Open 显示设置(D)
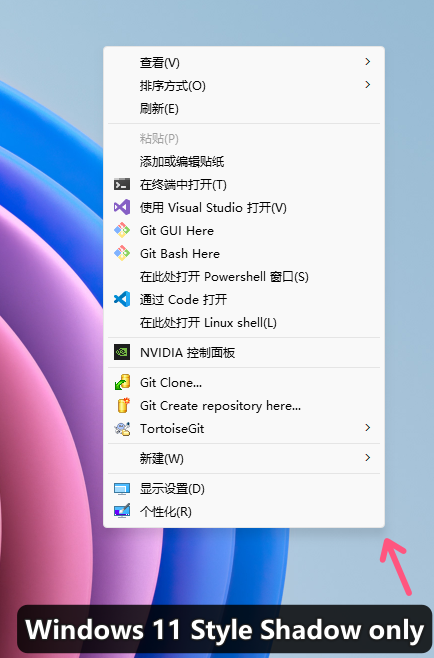Image resolution: width=434 pixels, height=658 pixels. point(244,489)
